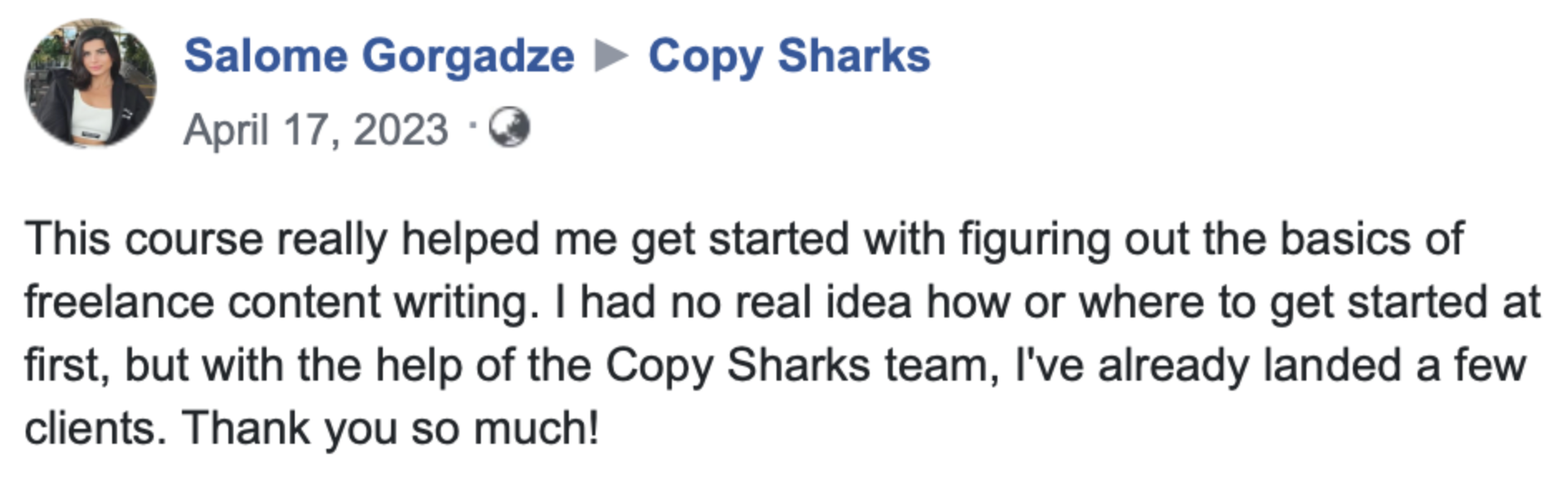Click the word "clients" in the last line
The image size is (1568, 482).
89,430
